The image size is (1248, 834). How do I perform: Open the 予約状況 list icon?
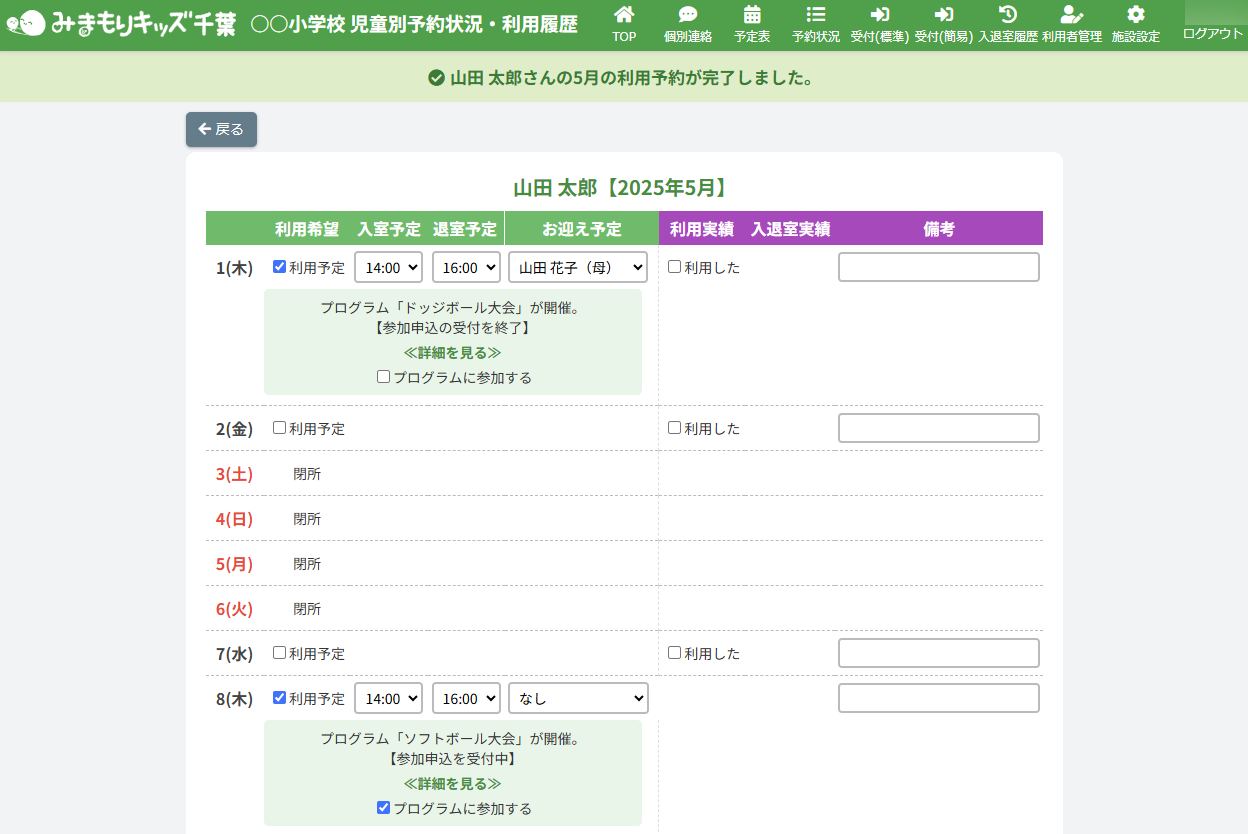pos(816,15)
